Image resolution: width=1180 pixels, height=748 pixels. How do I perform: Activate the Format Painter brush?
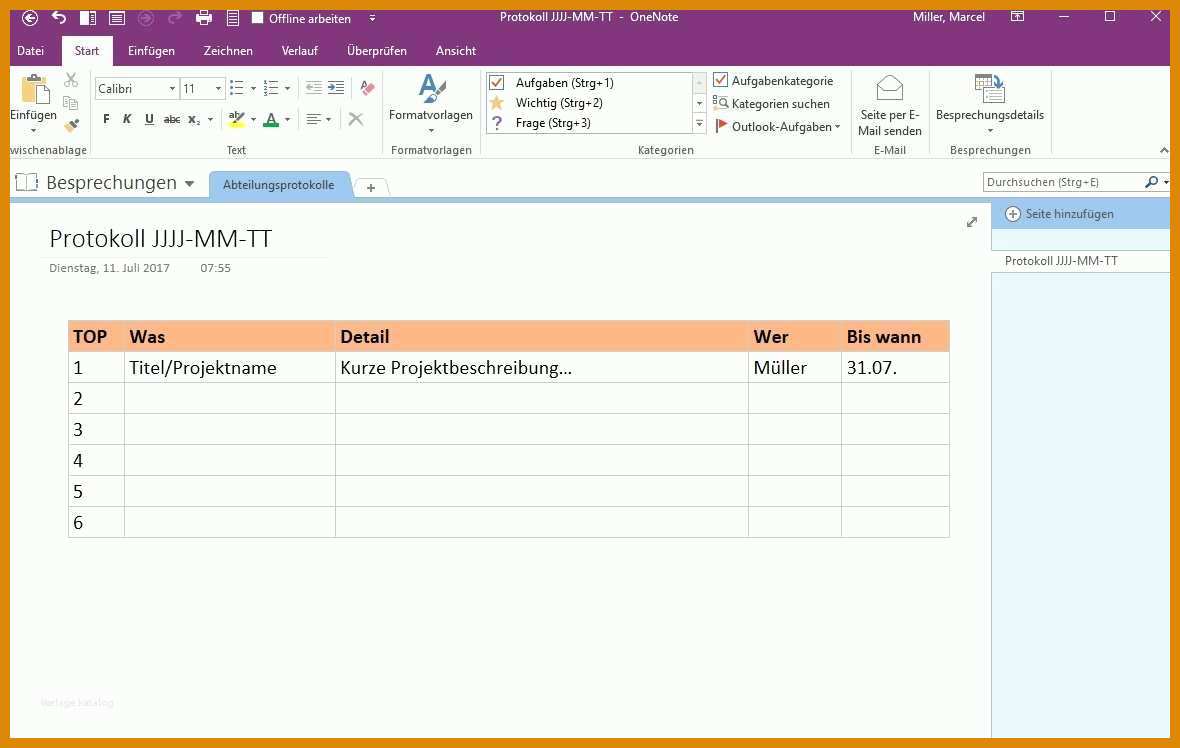coord(71,125)
